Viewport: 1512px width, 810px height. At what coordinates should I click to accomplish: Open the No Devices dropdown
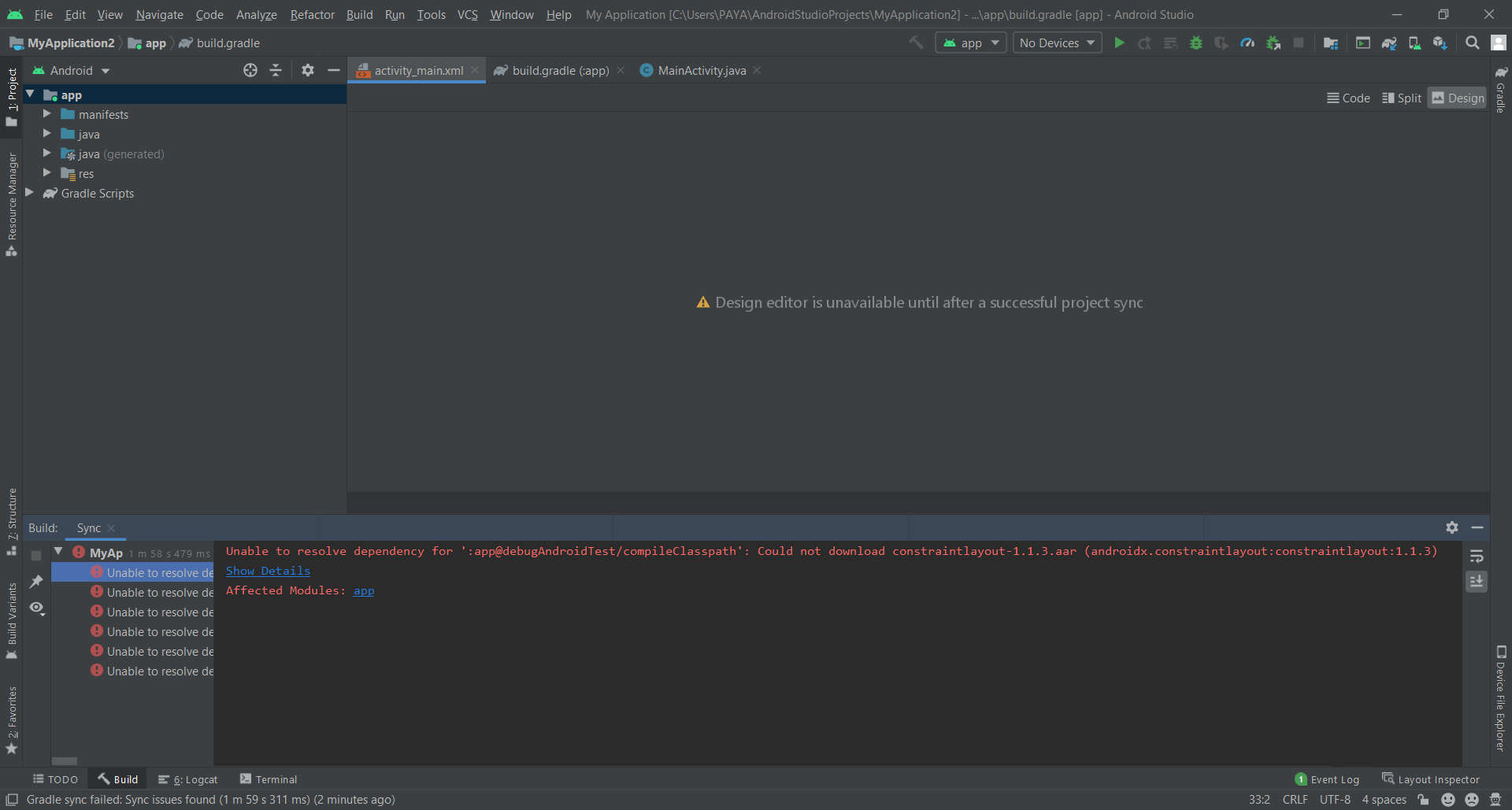[1057, 43]
